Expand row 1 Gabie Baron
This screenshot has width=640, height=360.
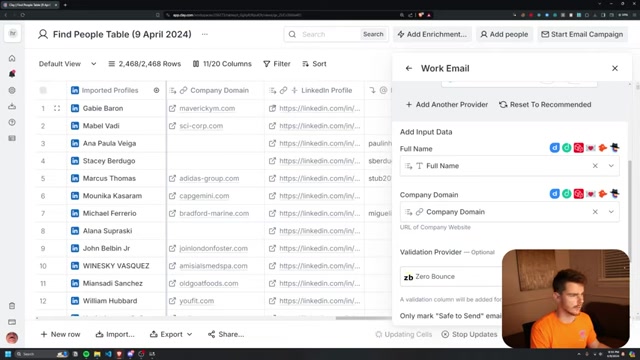click(x=57, y=108)
